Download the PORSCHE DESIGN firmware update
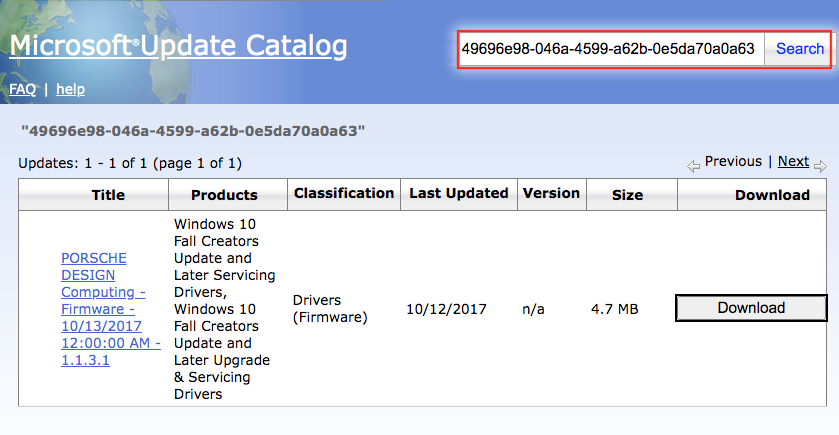 point(751,308)
